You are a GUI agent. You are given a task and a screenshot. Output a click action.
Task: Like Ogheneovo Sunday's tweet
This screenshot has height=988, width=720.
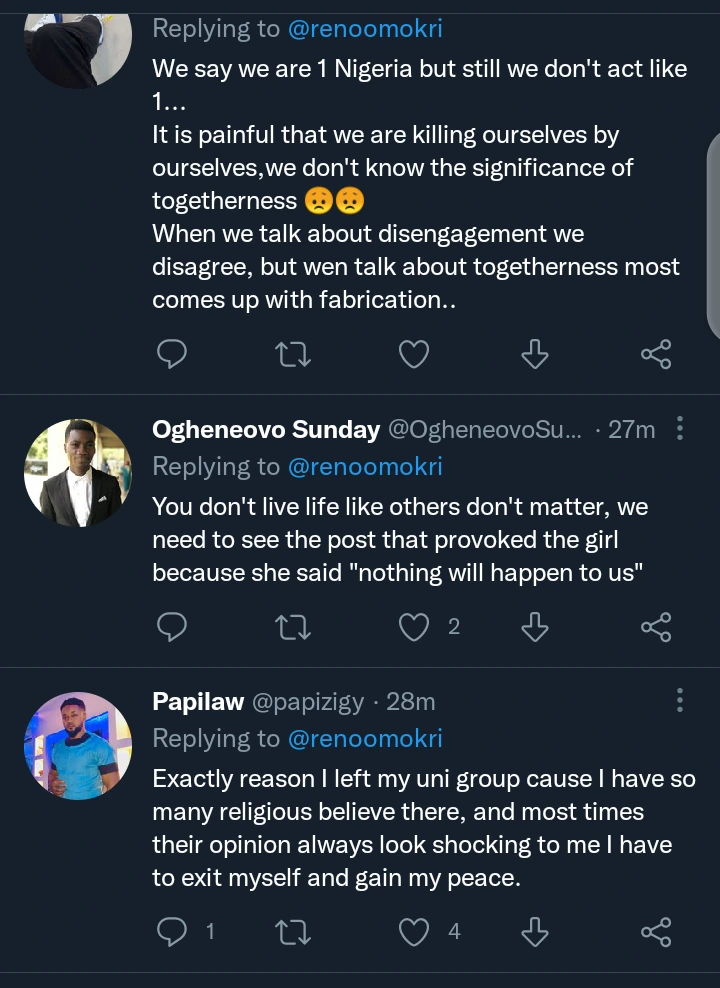[x=414, y=627]
